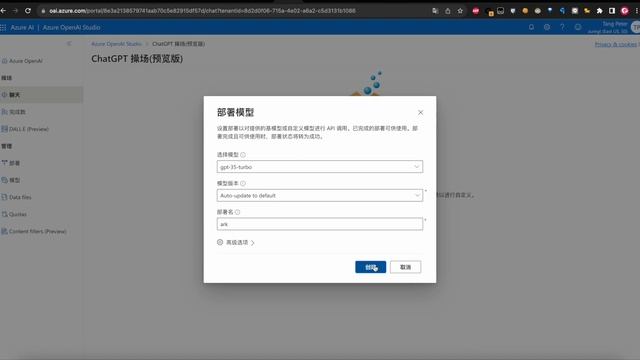The height and width of the screenshot is (360, 640).
Task: Click the orange circle extension icon
Action: pyautogui.click(x=525, y=11)
